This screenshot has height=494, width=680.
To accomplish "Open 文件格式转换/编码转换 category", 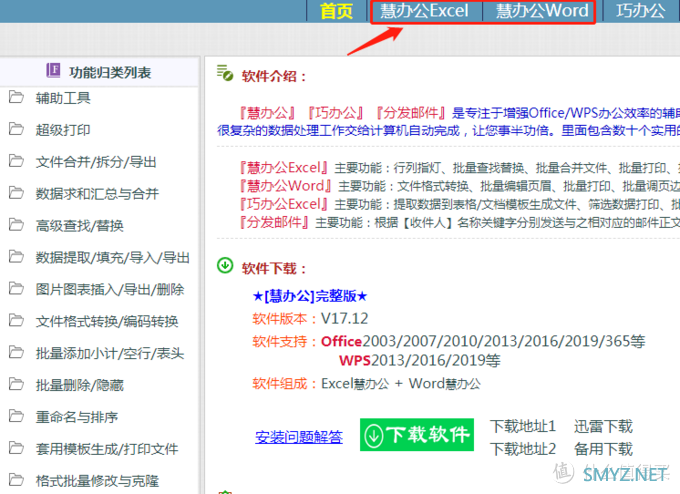I will click(107, 321).
